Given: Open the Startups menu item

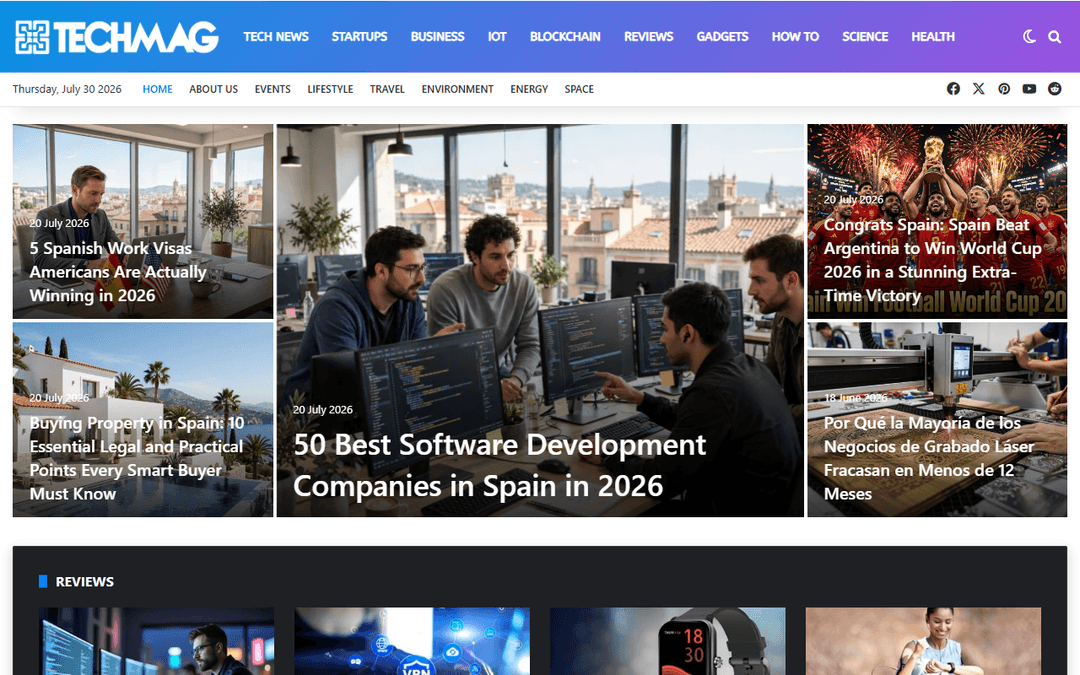Looking at the screenshot, I should tap(359, 37).
